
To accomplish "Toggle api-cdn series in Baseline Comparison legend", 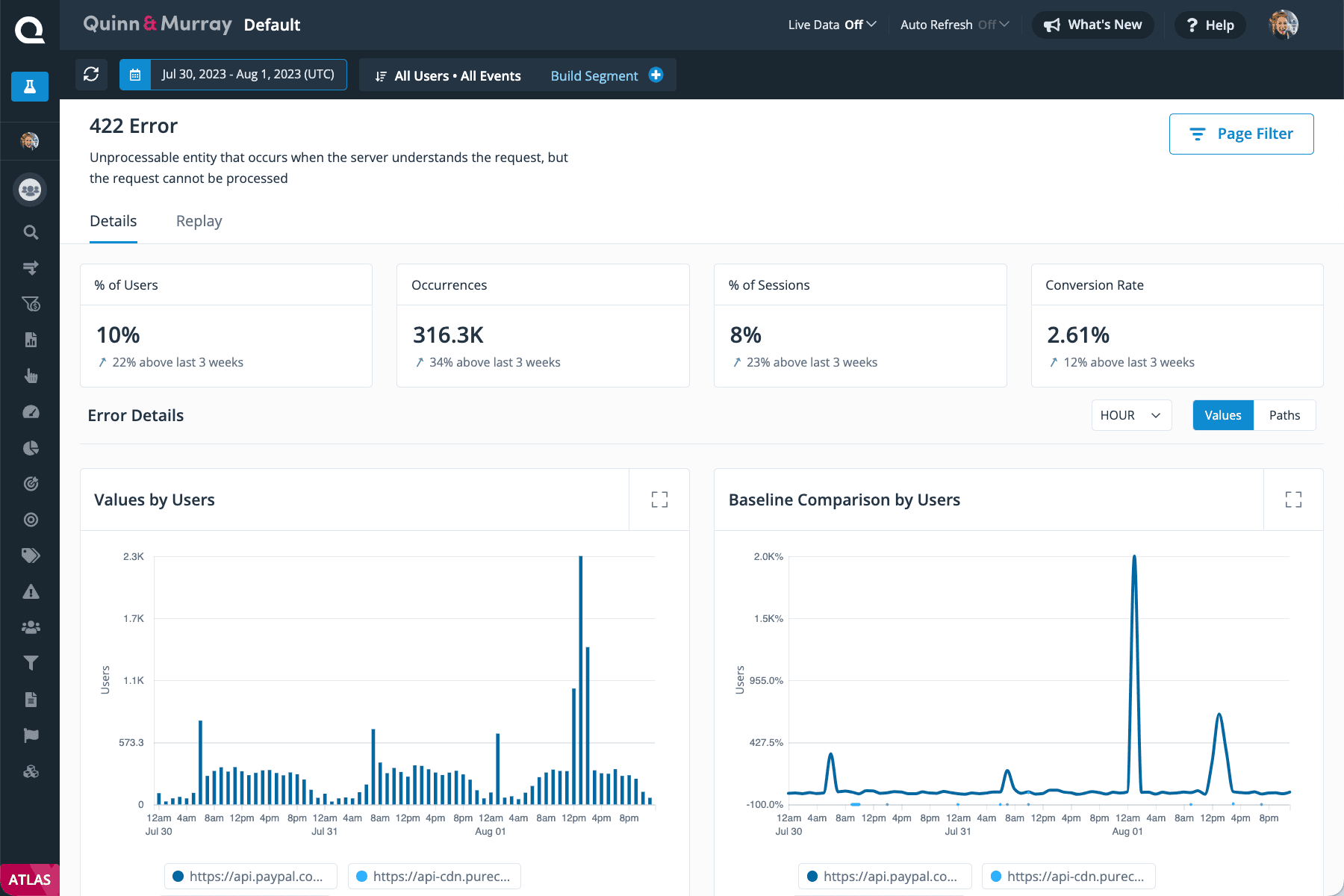I will point(1068,877).
